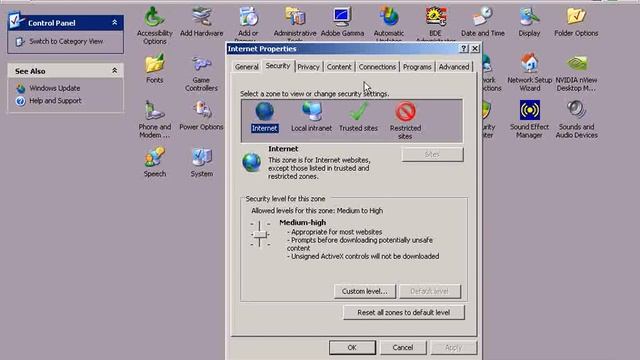The width and height of the screenshot is (640, 360).
Task: Open Adobe Gamma control panel icon
Action: pos(342,22)
